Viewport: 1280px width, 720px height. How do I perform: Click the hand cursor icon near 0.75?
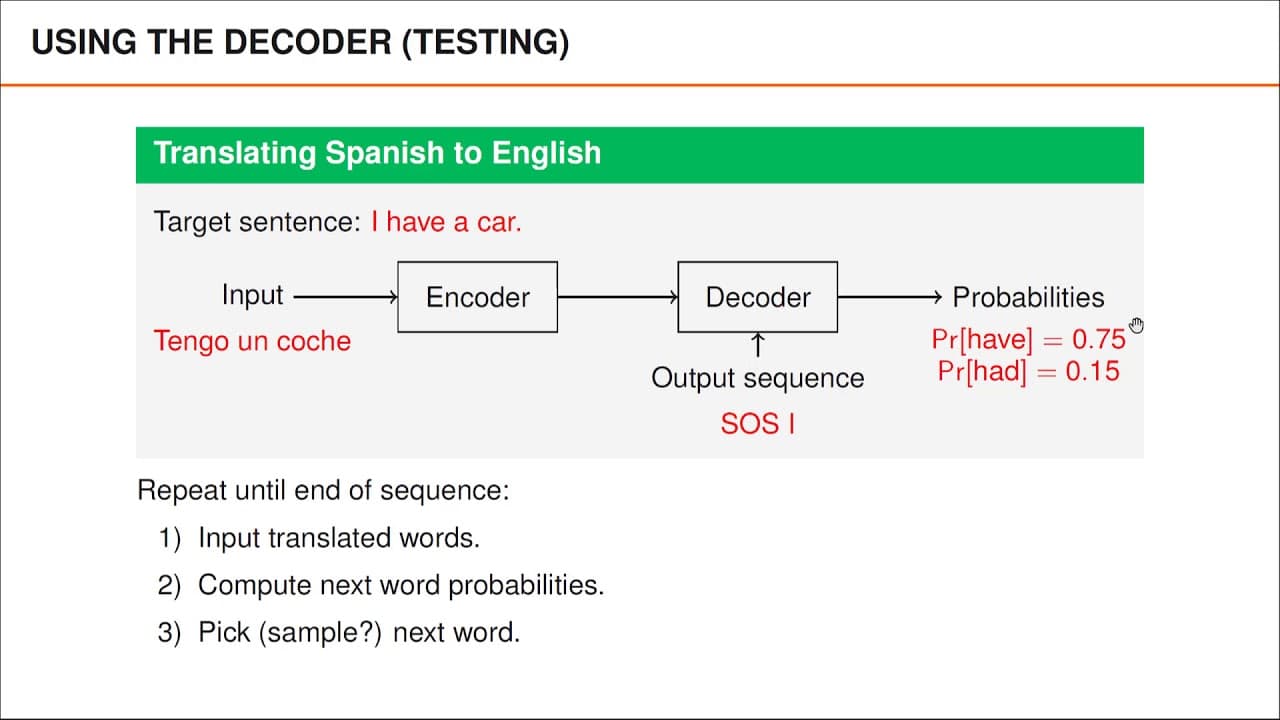click(x=1136, y=325)
